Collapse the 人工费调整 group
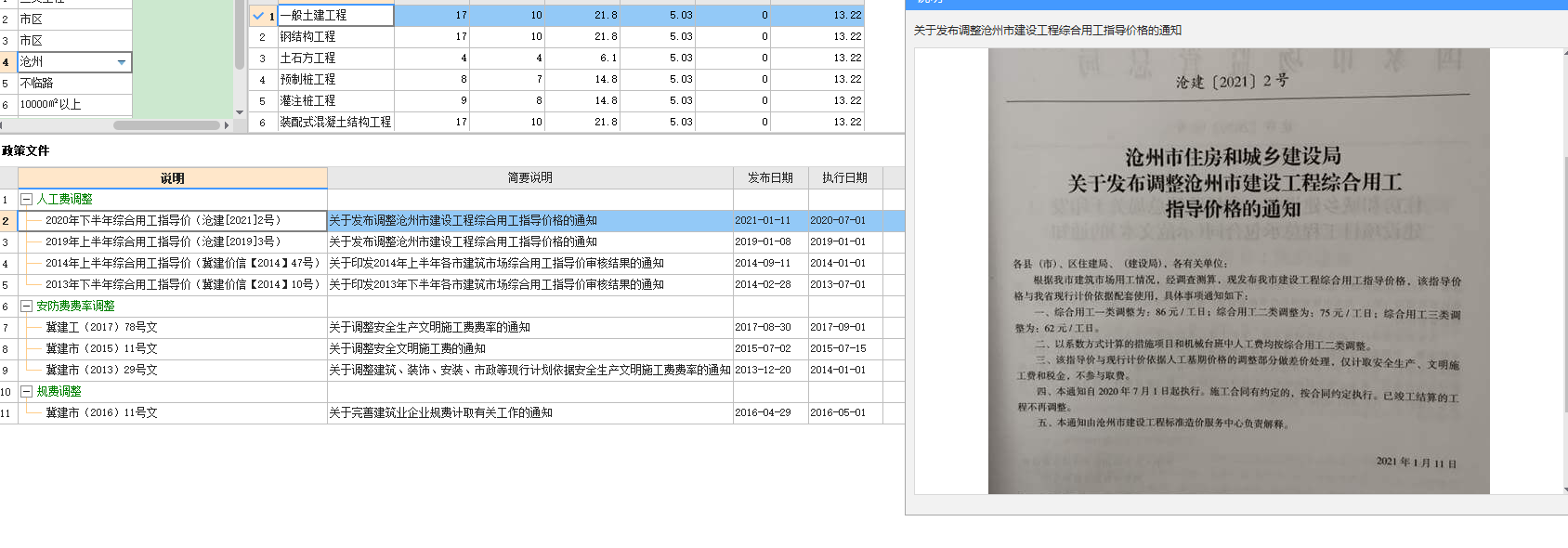The image size is (1568, 548). pos(27,199)
